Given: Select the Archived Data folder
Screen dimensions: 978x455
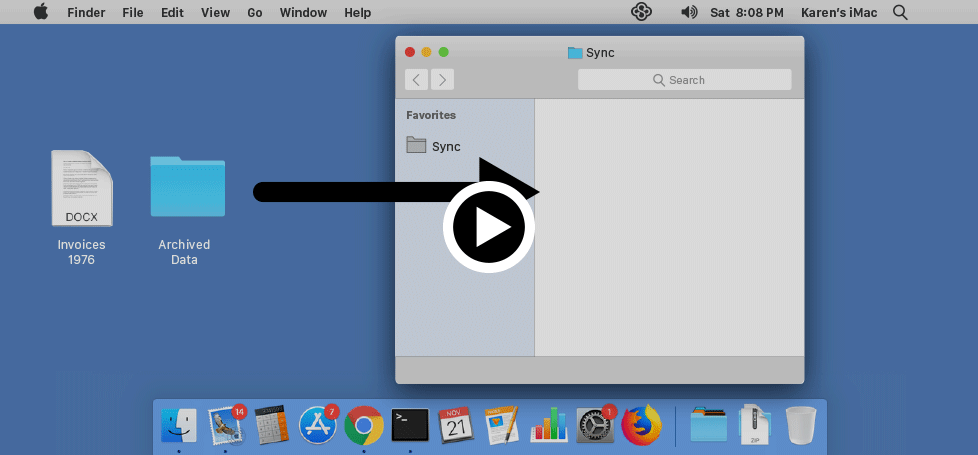Looking at the screenshot, I should coord(187,187).
